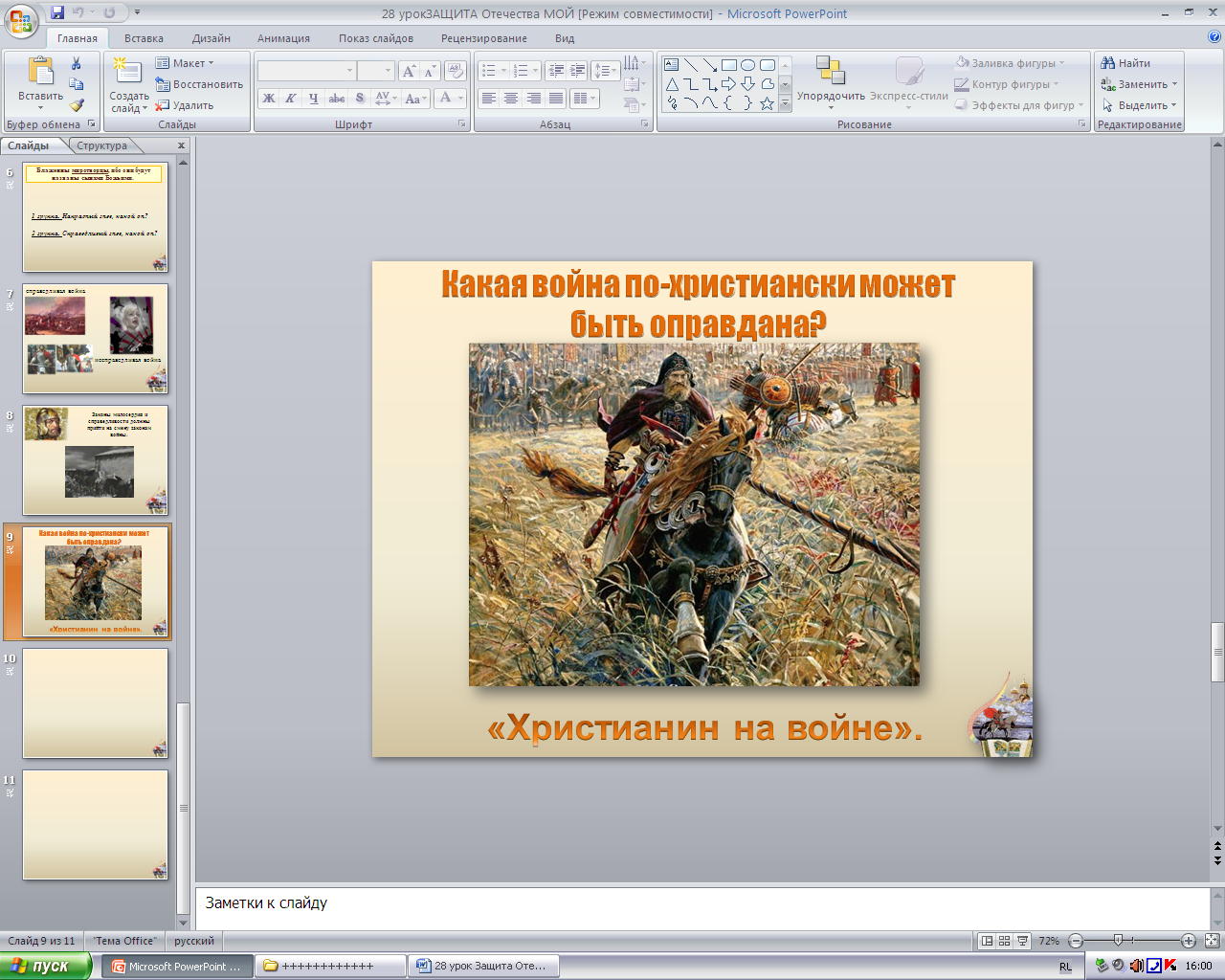The width and height of the screenshot is (1225, 980).
Task: Toggle text shadow S formatting
Action: point(360,98)
